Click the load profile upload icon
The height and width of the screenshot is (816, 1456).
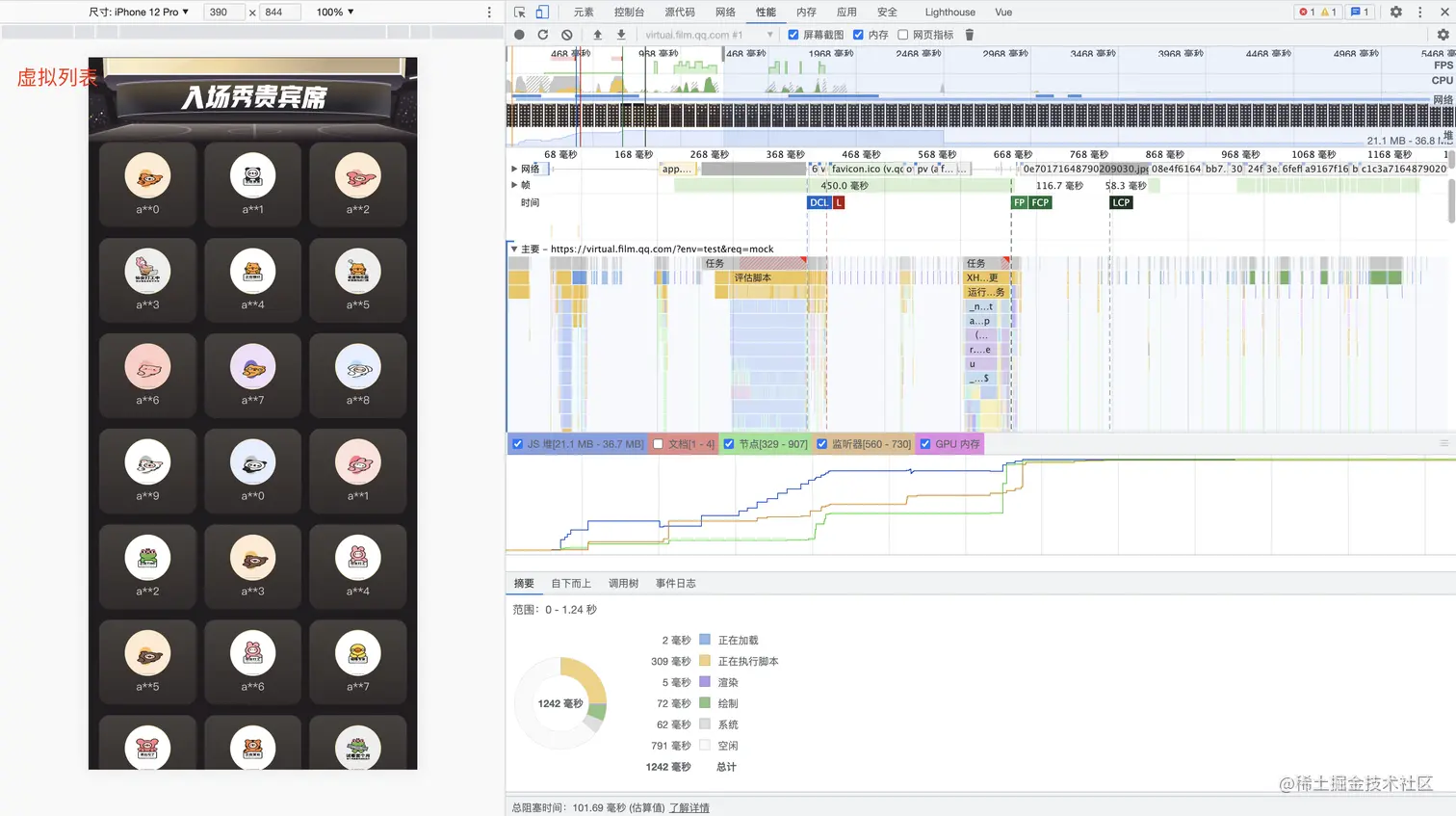pyautogui.click(x=597, y=35)
